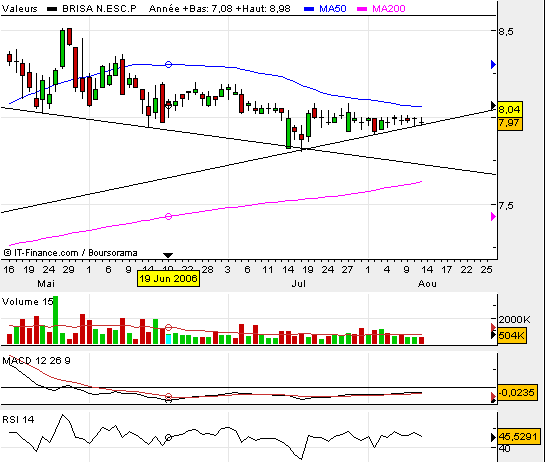Click the 8,5 price axis label
This screenshot has width=545, height=462.
pos(506,32)
